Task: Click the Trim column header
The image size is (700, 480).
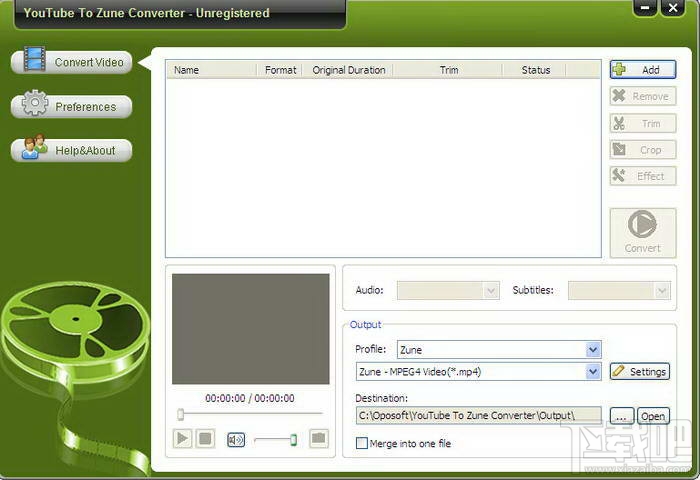Action: coord(449,70)
